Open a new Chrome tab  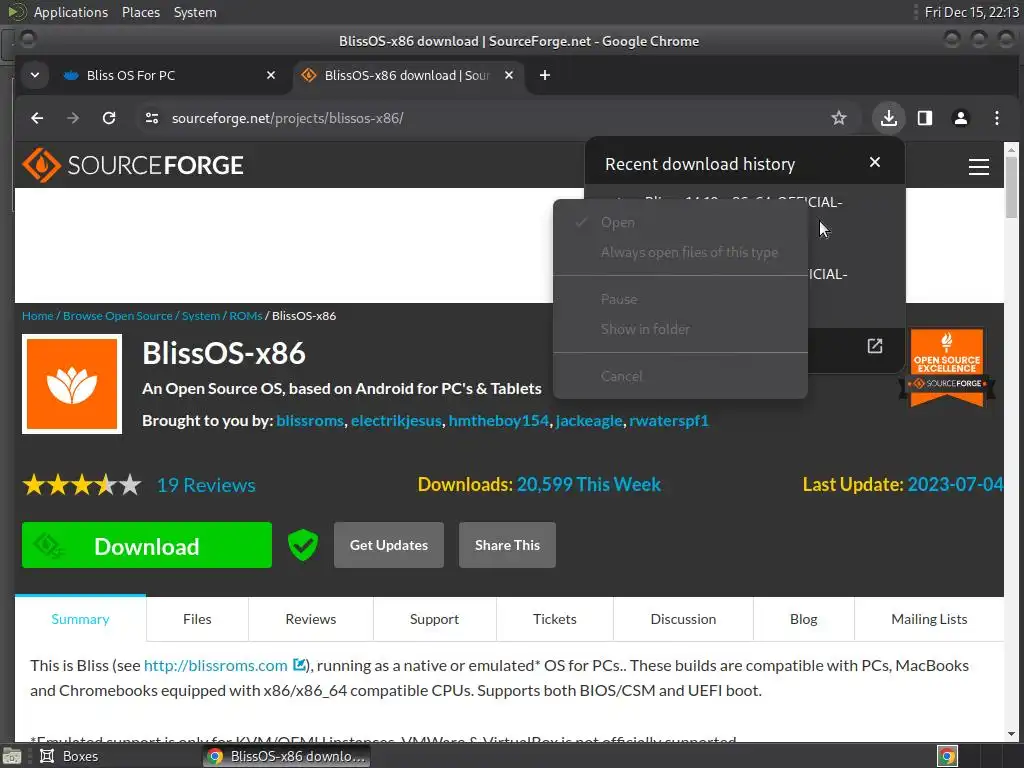pyautogui.click(x=545, y=75)
